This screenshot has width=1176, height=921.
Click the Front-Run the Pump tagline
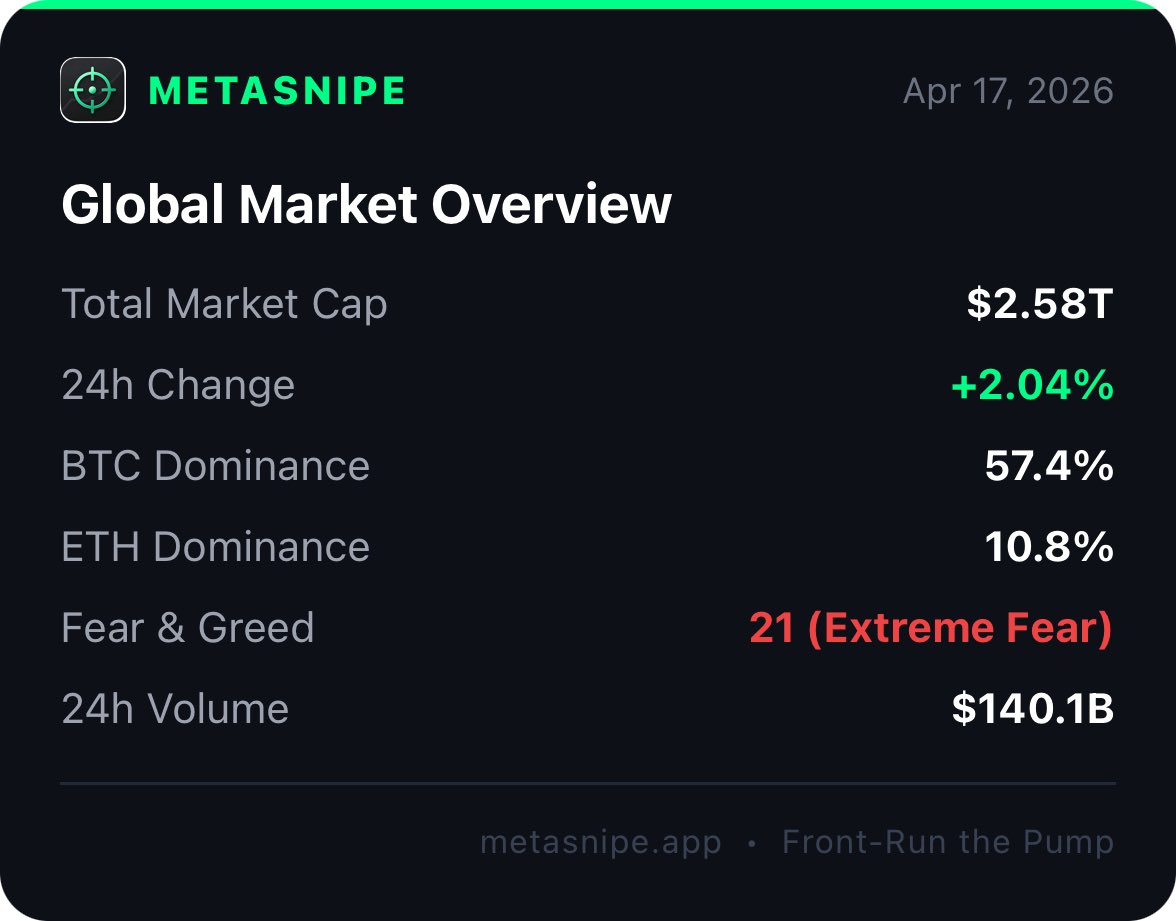947,842
